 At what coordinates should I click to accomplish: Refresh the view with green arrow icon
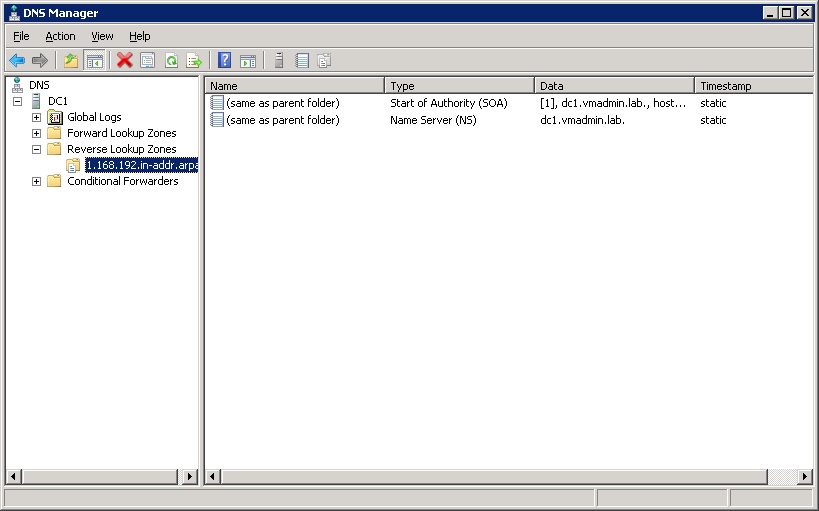171,61
